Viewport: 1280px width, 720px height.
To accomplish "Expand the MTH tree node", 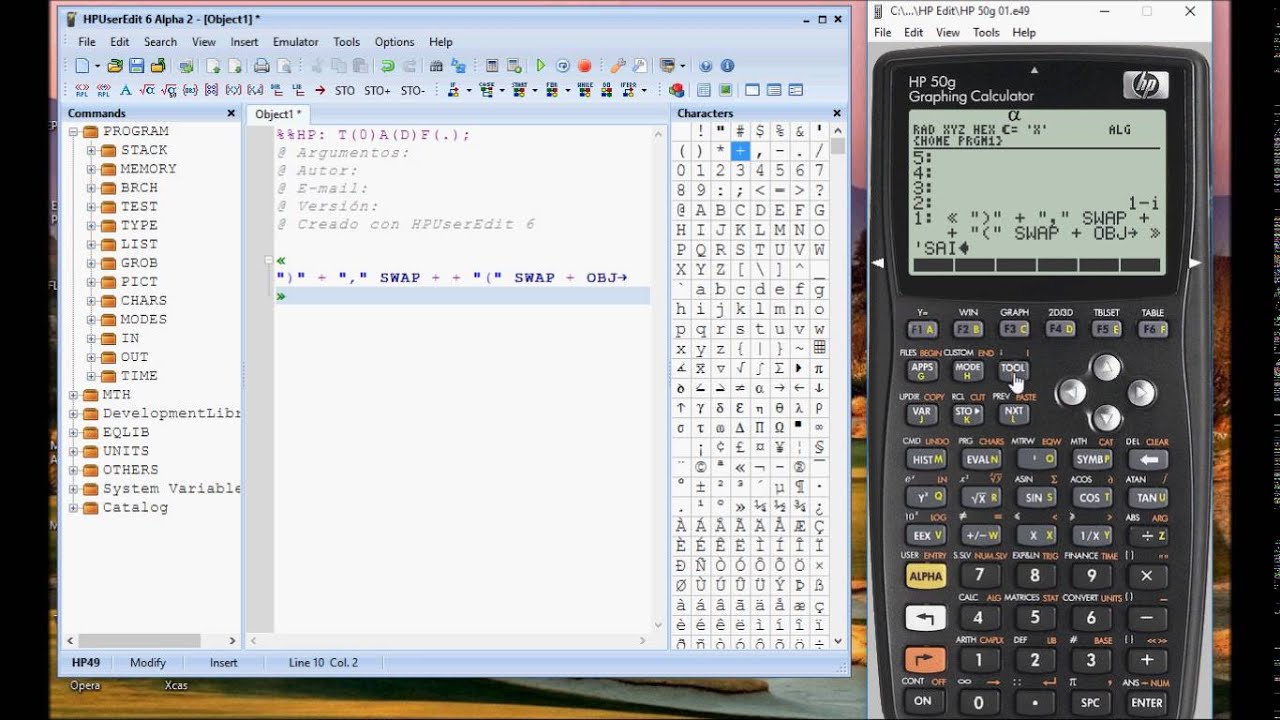I will coord(73,395).
